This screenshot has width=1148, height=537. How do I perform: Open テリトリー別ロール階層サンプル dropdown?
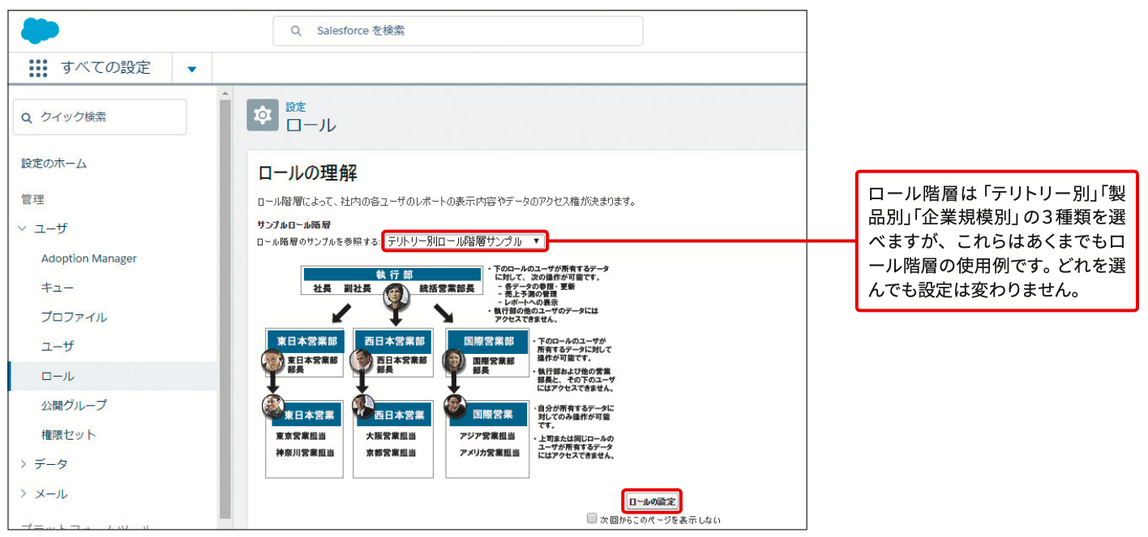pyautogui.click(x=464, y=240)
